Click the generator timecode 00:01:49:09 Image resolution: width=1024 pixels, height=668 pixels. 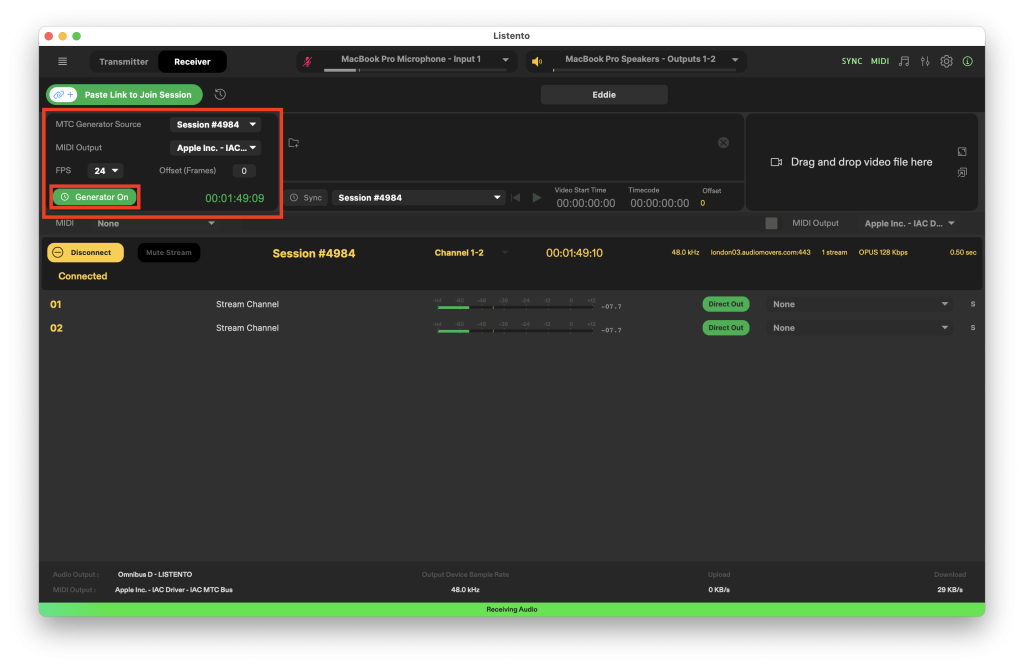234,199
